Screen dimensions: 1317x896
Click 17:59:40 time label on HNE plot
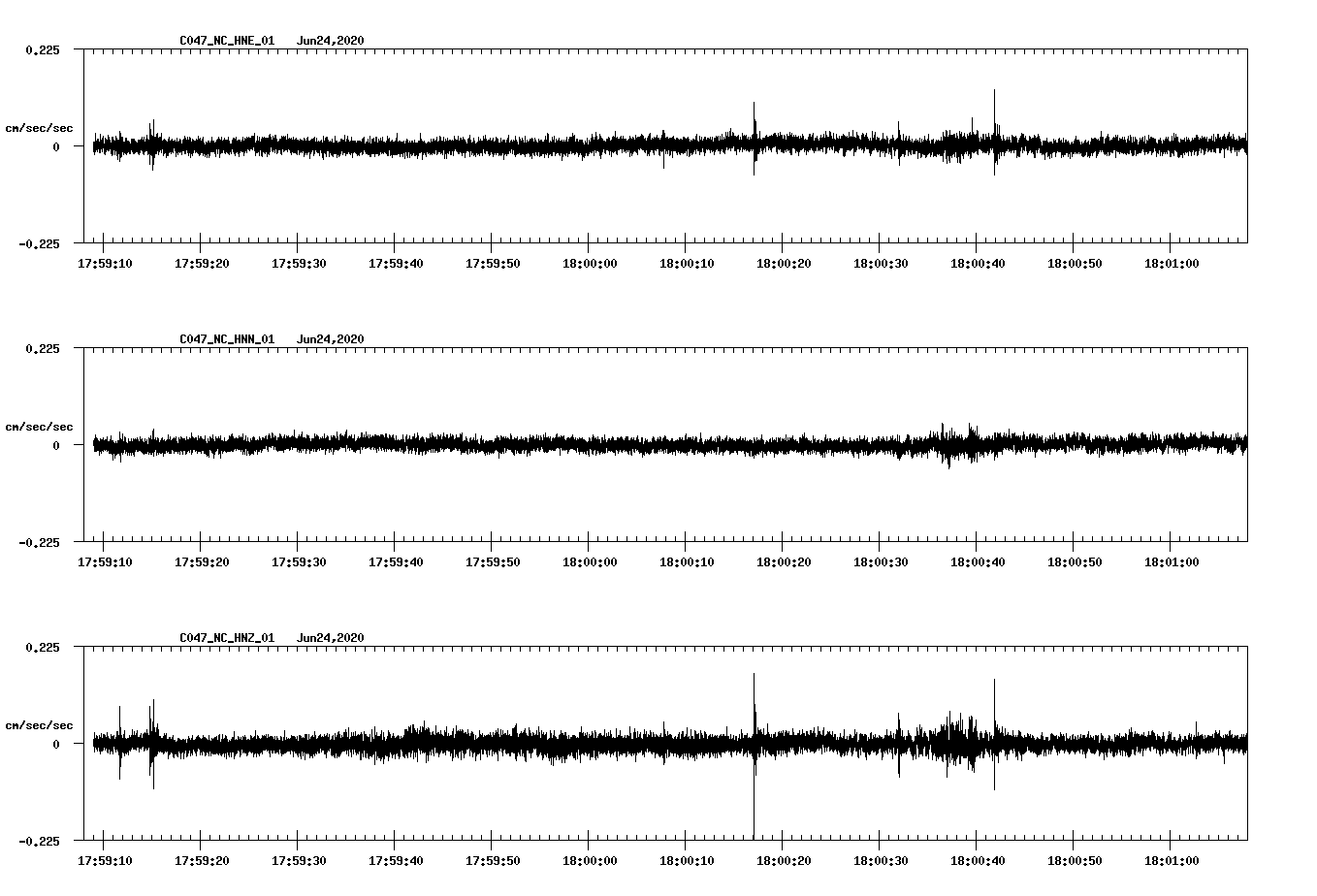(396, 264)
